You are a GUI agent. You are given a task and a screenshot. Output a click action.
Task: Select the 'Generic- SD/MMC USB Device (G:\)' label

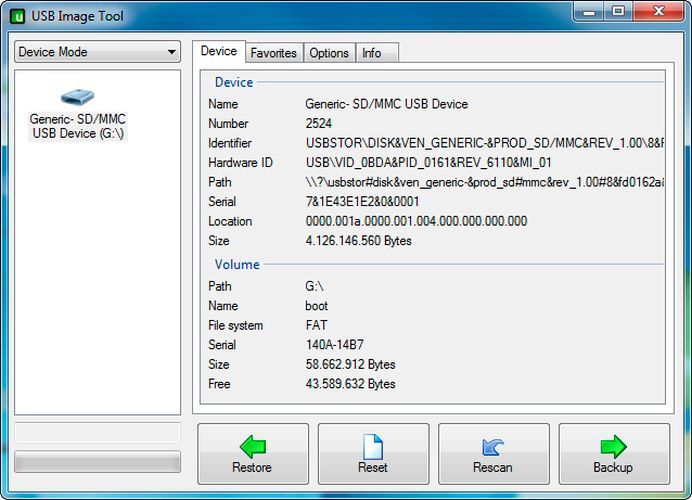pyautogui.click(x=78, y=126)
